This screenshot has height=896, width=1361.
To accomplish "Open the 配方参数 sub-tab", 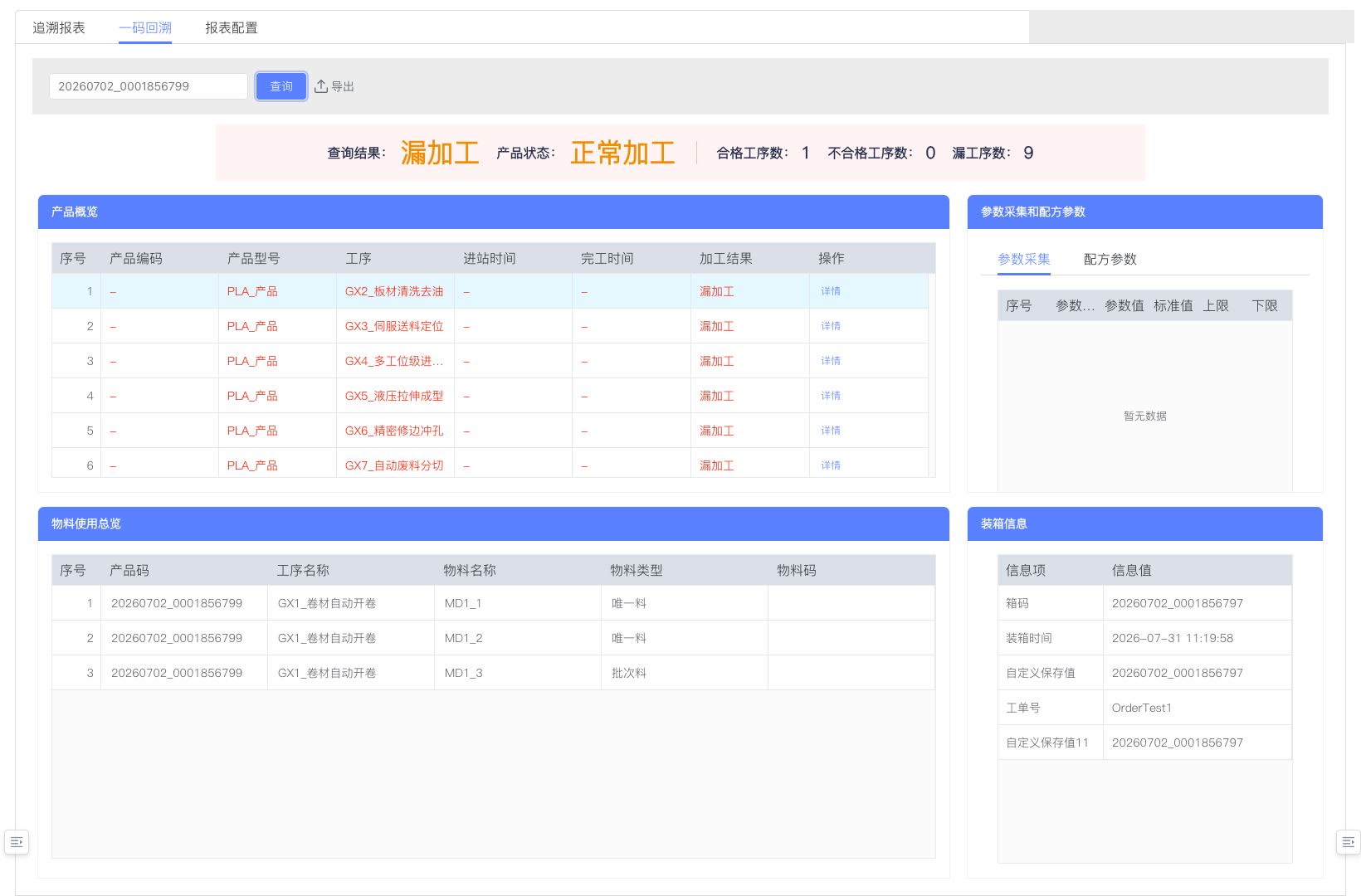I will (x=1110, y=259).
